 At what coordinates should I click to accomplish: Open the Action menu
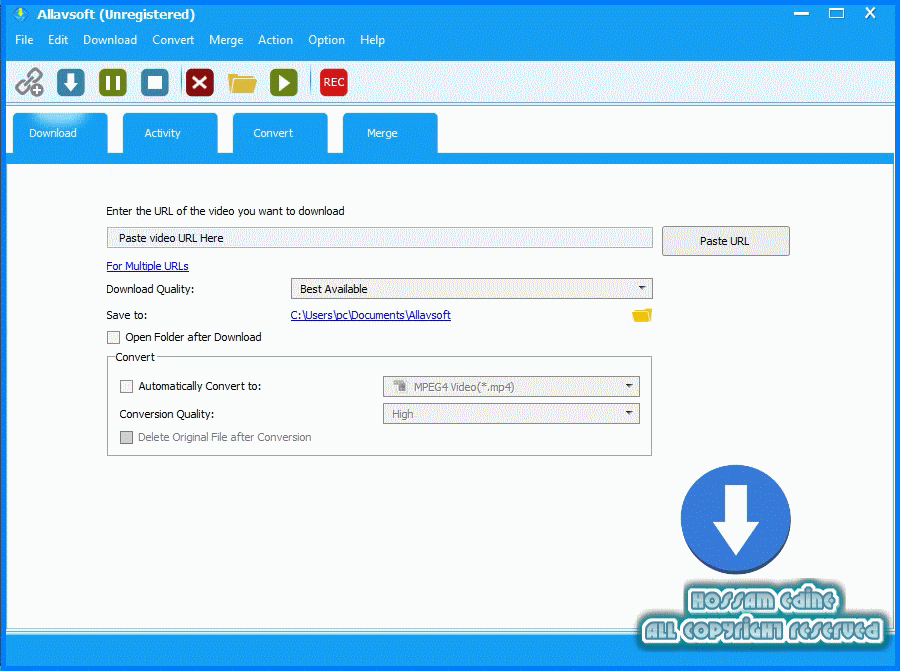(x=276, y=40)
